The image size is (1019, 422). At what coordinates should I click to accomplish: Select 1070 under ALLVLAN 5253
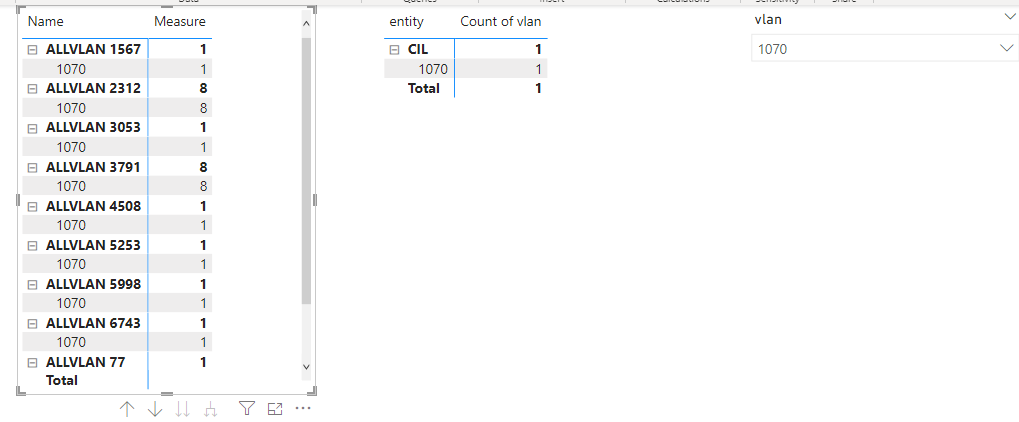tap(71, 264)
